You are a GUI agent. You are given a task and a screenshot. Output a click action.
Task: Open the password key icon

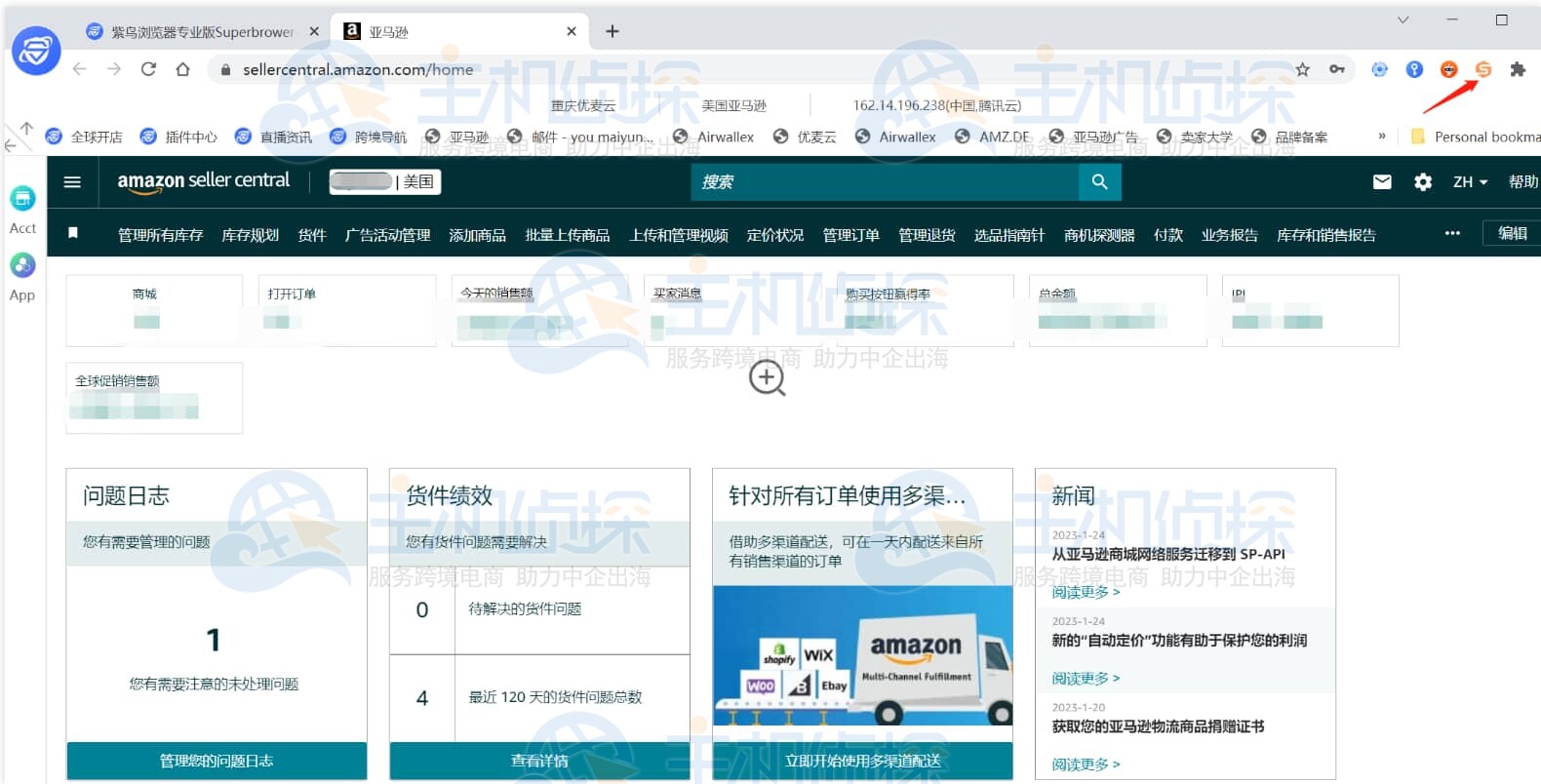[x=1337, y=69]
